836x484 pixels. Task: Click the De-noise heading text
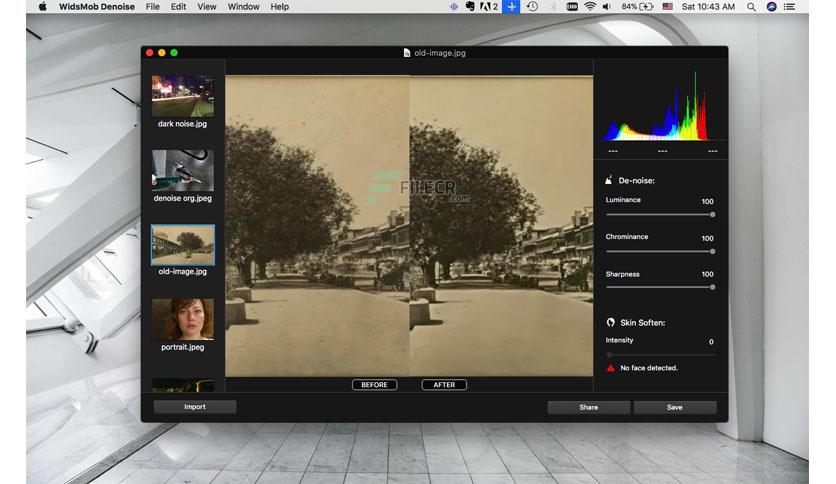[637, 181]
